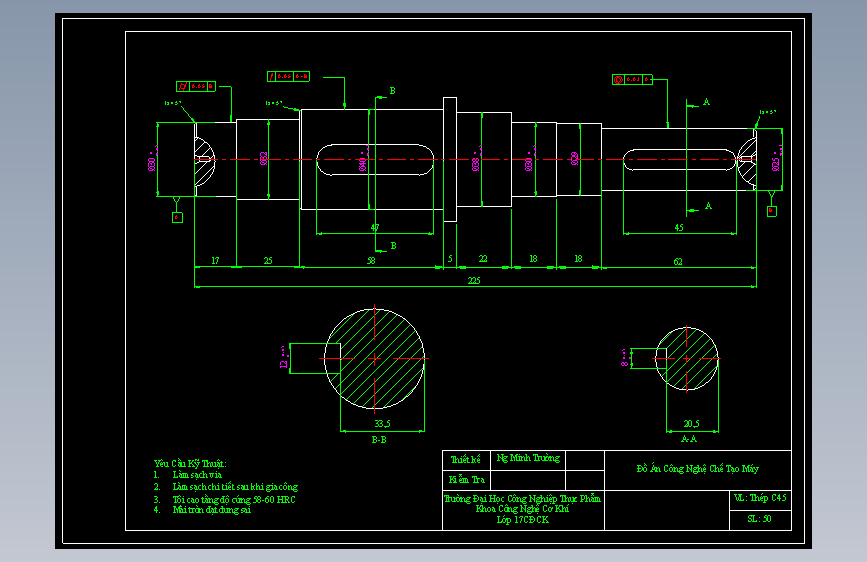This screenshot has width=867, height=562.
Task: Select the 'Khoa Công Nghệ Cơ Khí' line
Action: point(523,509)
